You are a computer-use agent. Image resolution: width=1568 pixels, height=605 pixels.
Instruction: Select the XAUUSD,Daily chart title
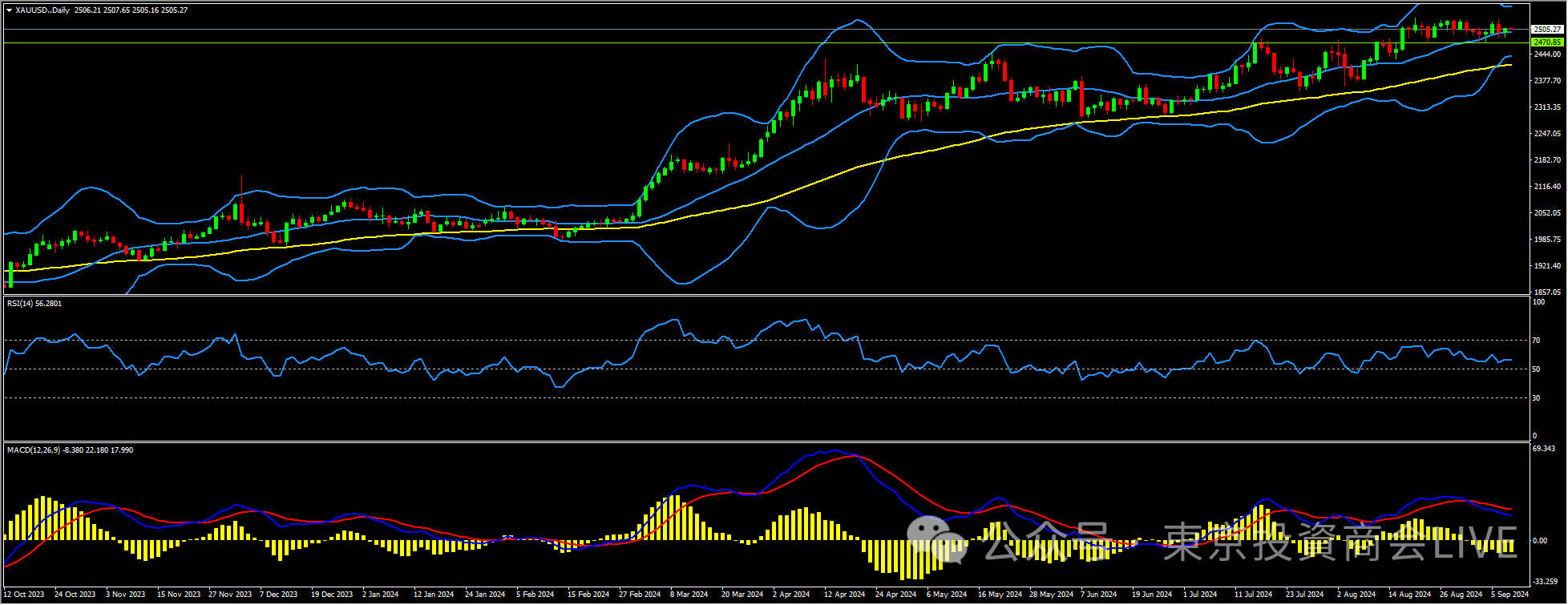(42, 10)
